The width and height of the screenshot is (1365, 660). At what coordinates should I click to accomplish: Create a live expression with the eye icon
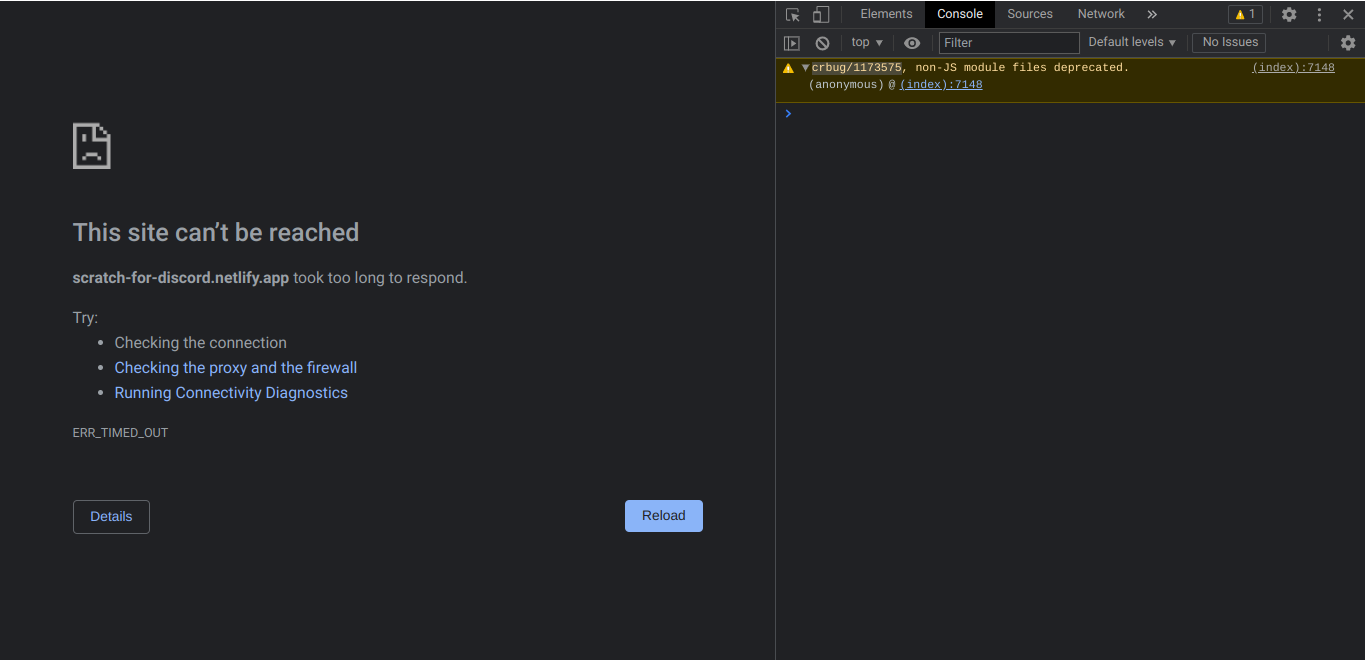click(x=911, y=42)
